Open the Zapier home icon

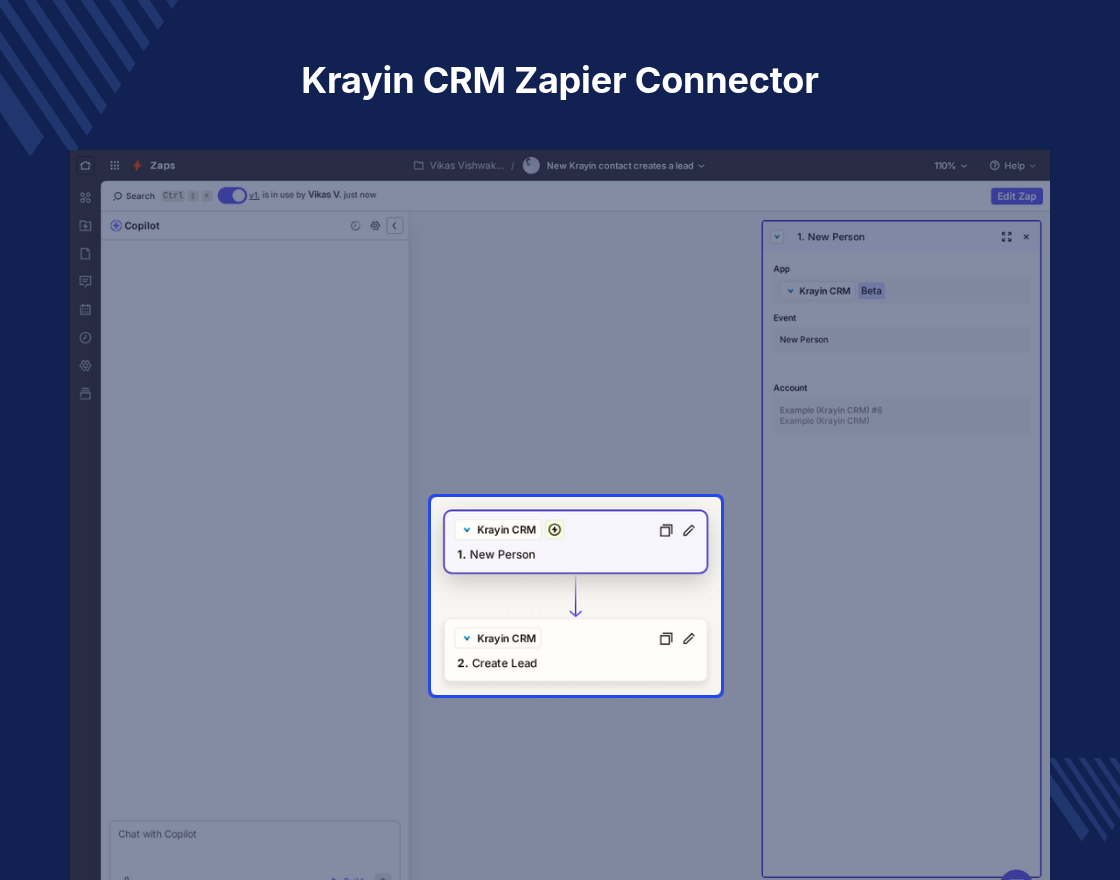pos(85,166)
